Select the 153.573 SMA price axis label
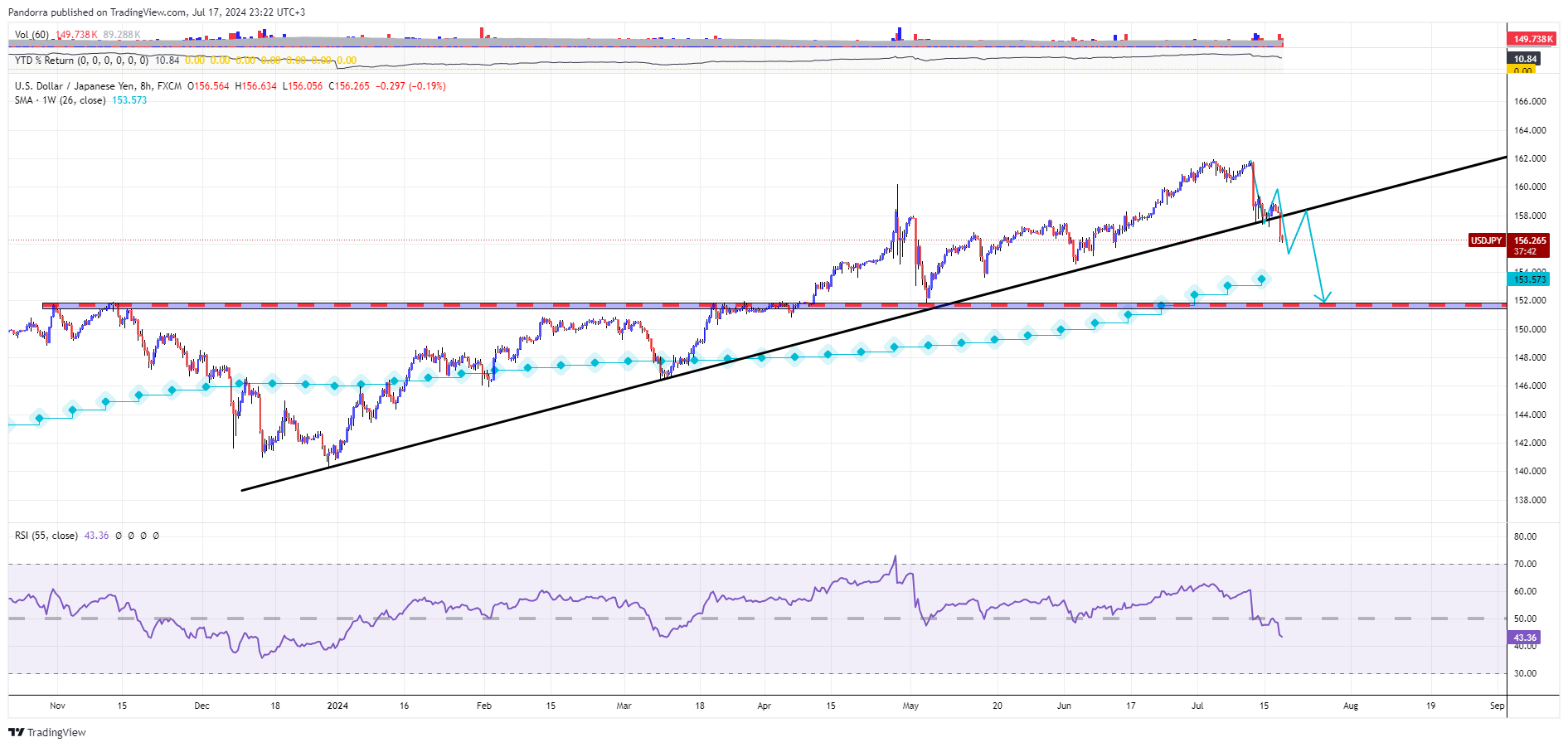The width and height of the screenshot is (1568, 747). point(1529,279)
